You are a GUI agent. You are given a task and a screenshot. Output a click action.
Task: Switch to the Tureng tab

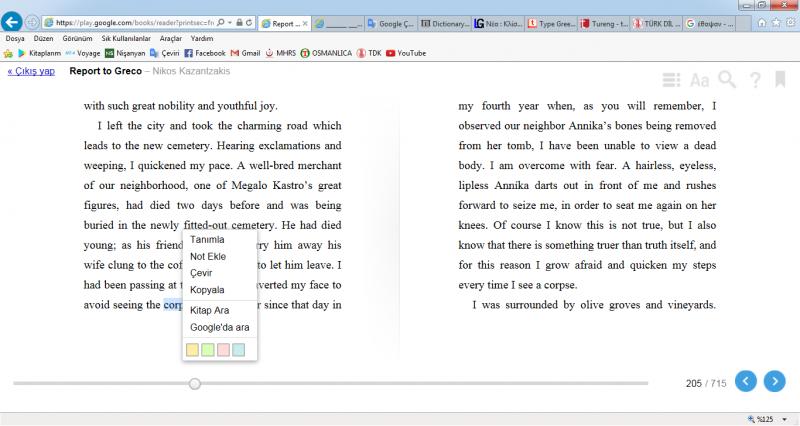click(605, 23)
